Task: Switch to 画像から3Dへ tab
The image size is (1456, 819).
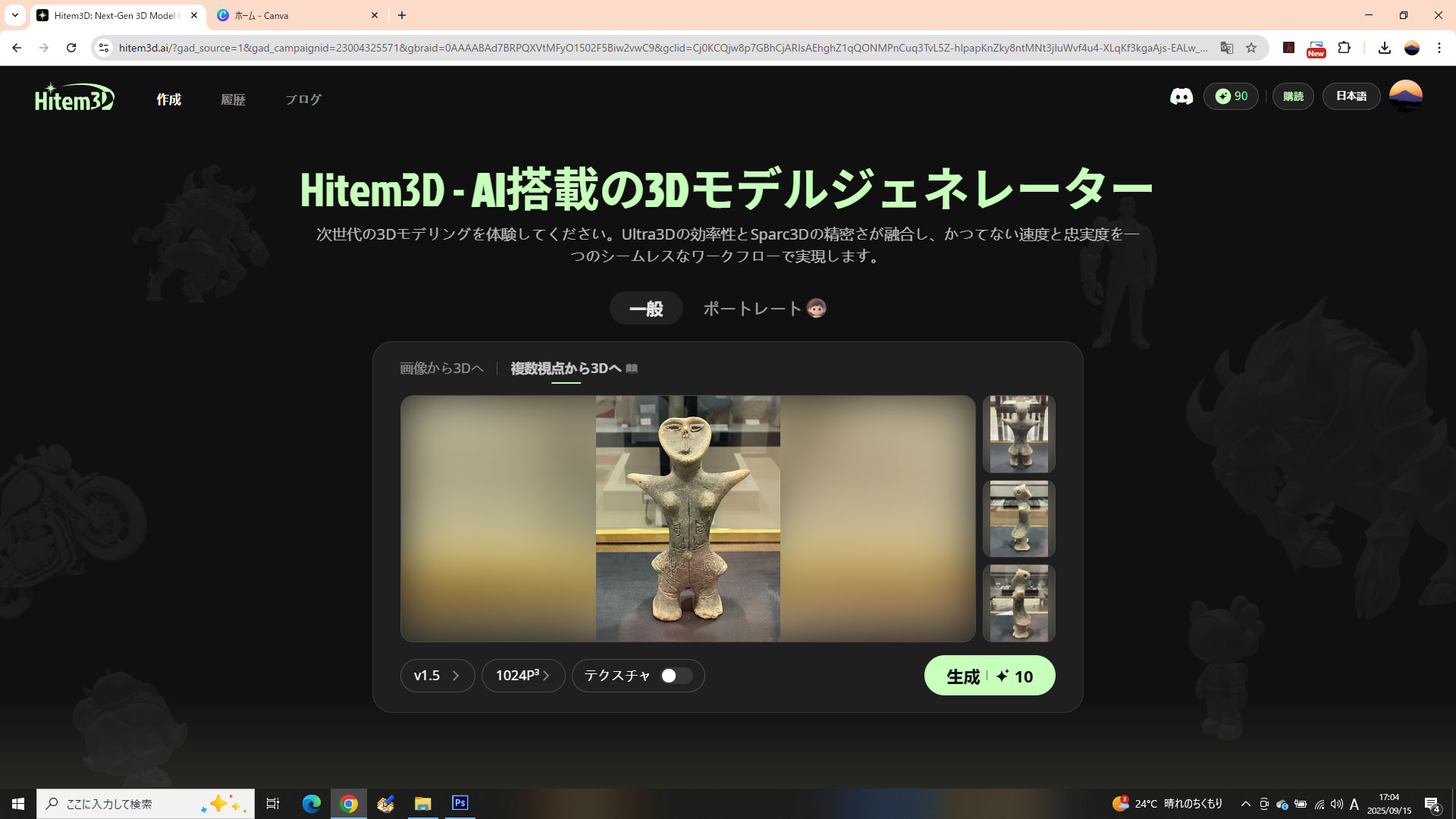Action: click(x=441, y=369)
